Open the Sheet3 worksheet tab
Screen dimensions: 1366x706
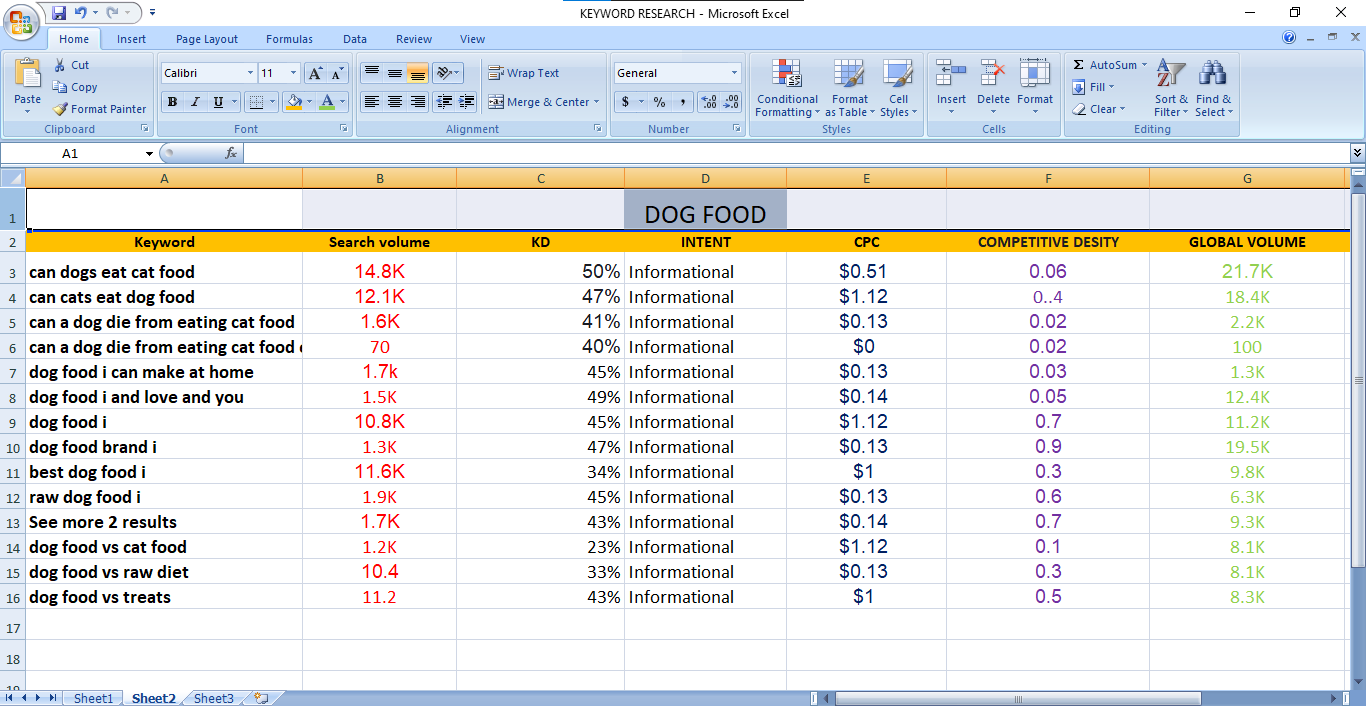tap(213, 698)
